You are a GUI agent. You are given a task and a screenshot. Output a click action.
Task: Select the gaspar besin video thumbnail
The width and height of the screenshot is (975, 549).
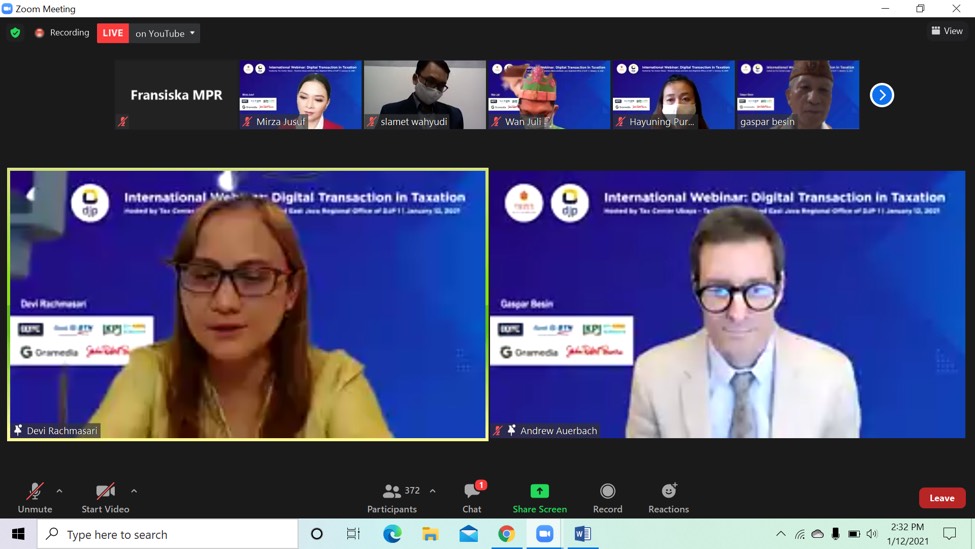coord(798,95)
